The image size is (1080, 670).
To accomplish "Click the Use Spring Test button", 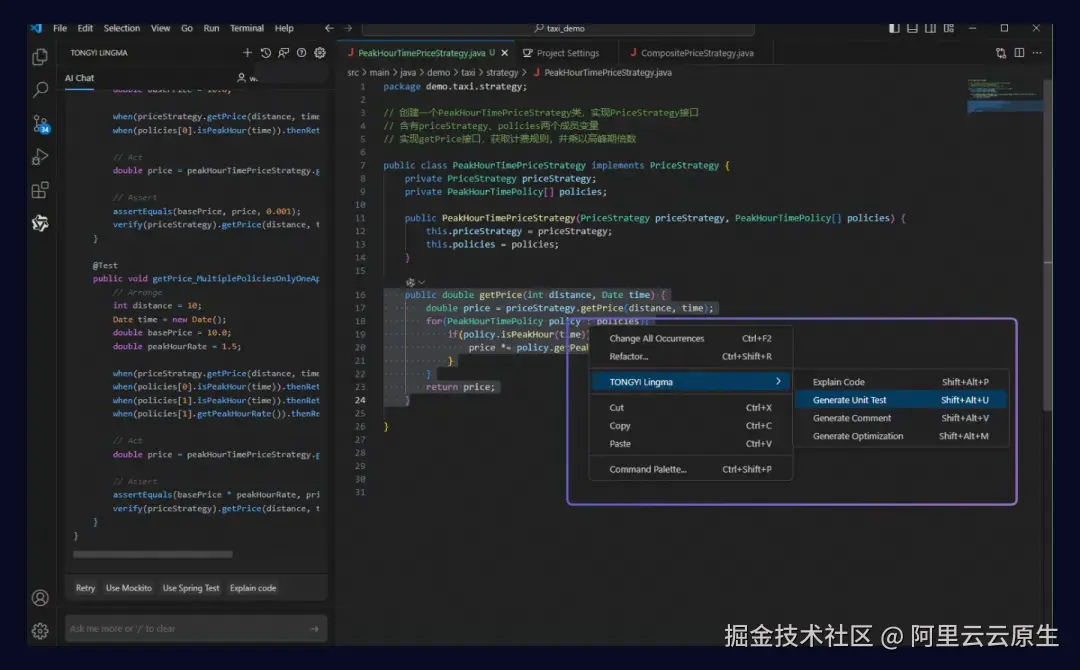I will [191, 588].
